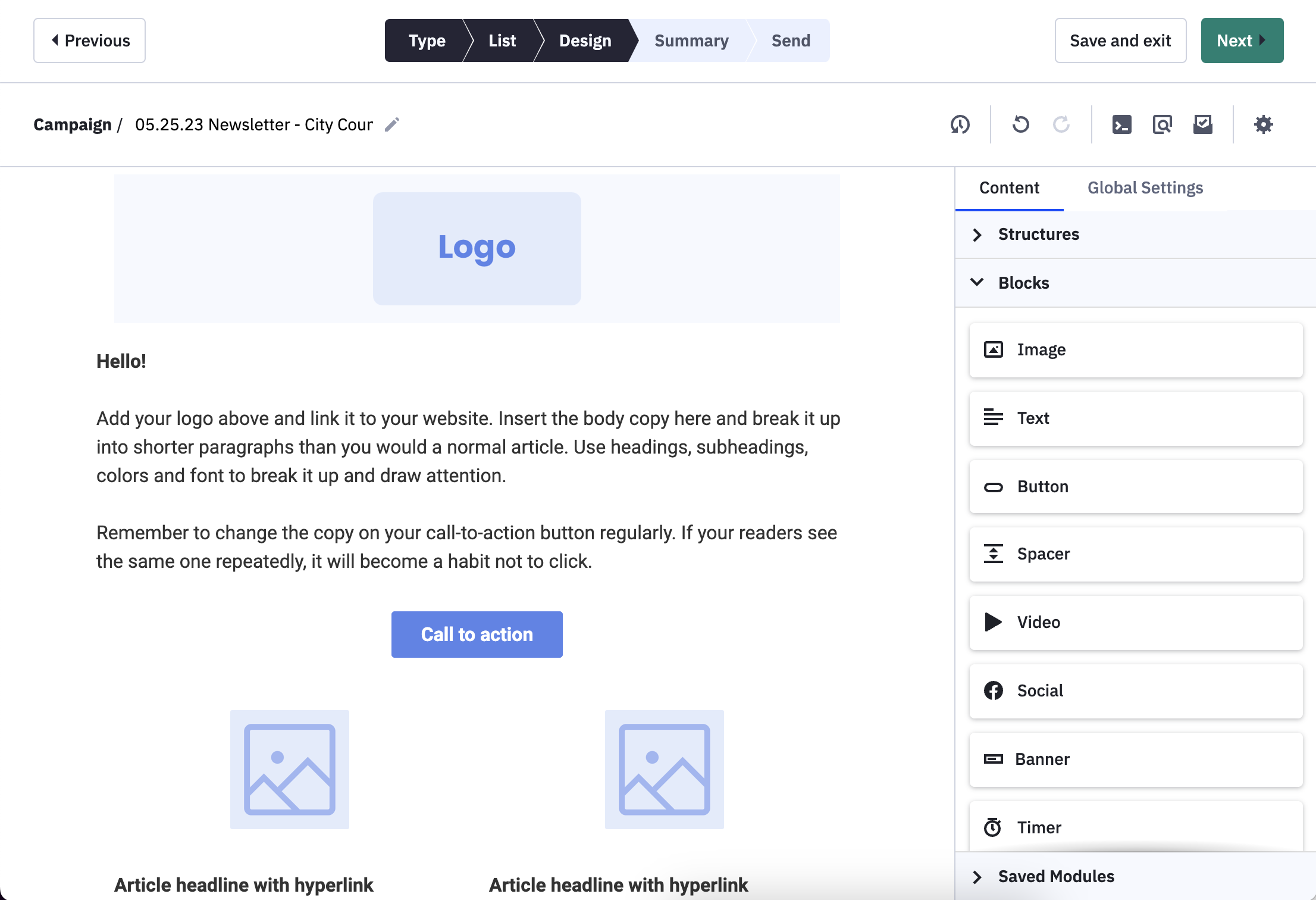This screenshot has width=1316, height=900.
Task: Click the Next button
Action: 1242,40
